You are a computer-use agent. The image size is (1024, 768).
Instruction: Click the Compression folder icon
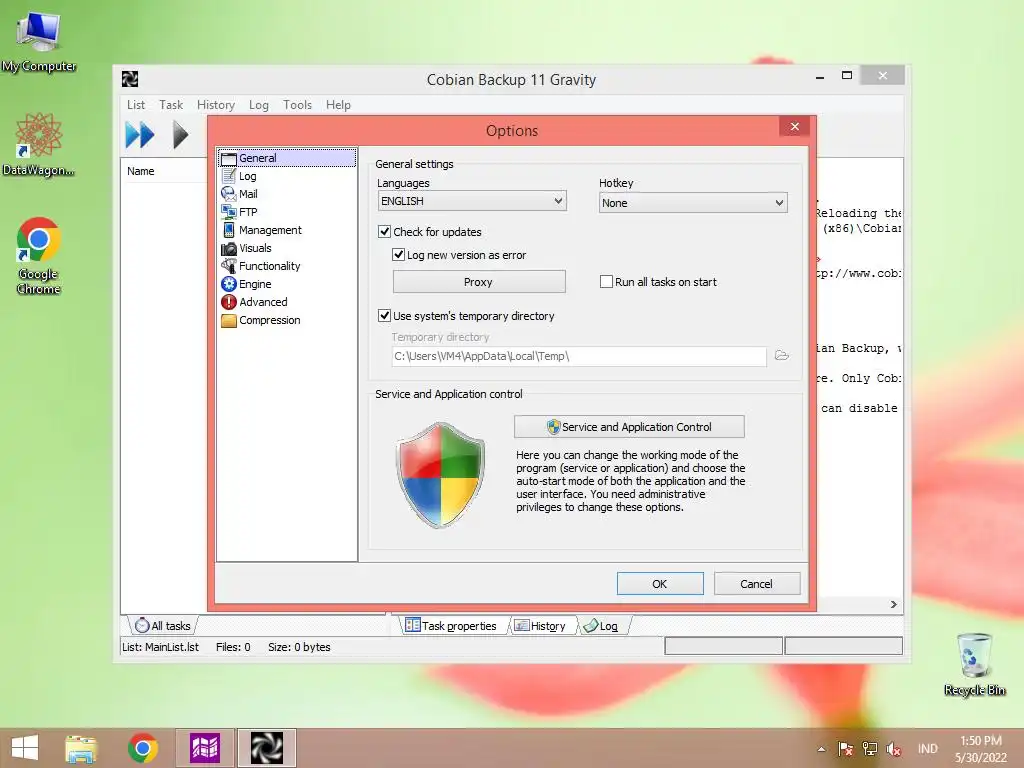(x=229, y=320)
